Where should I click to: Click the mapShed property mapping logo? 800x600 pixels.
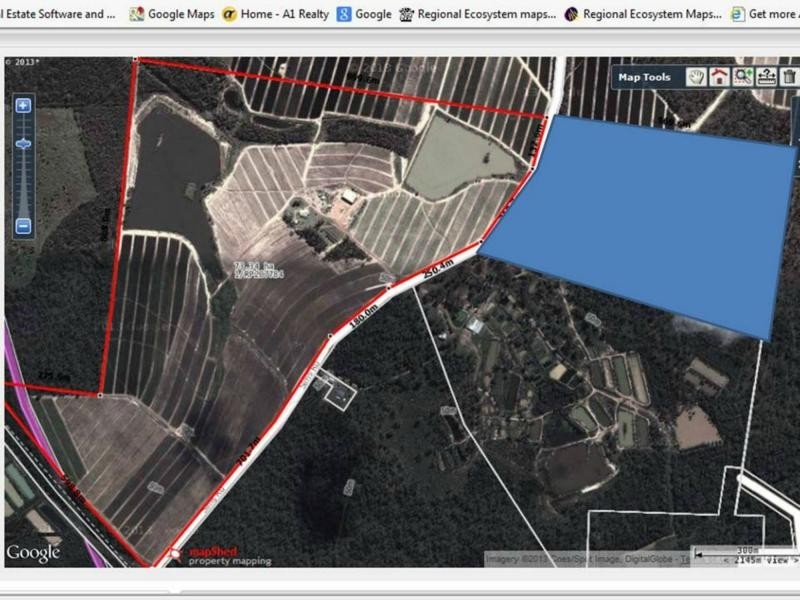(220, 555)
